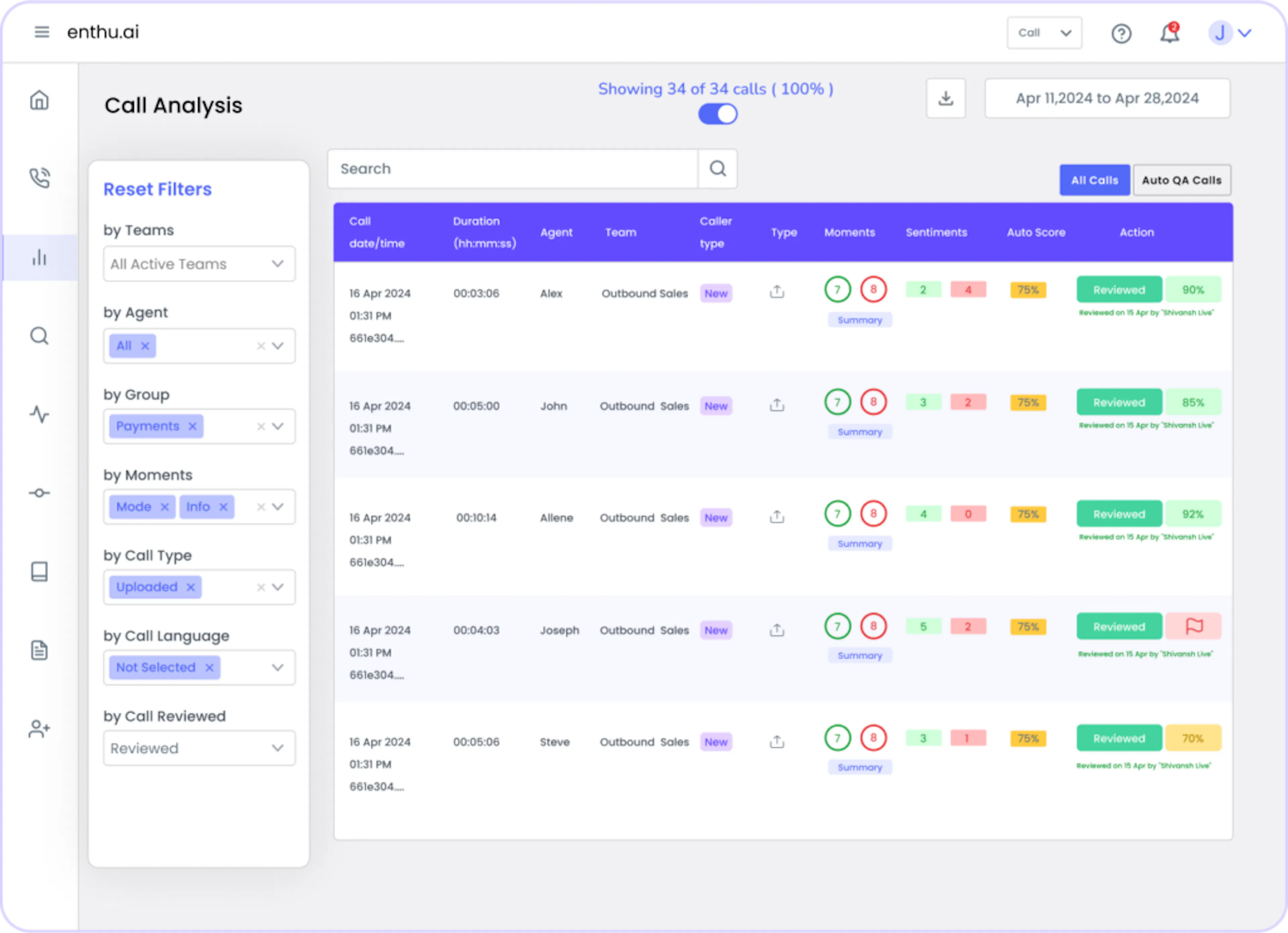The width and height of the screenshot is (1288, 933).
Task: Remove the Not Selected language tag
Action: 210,667
